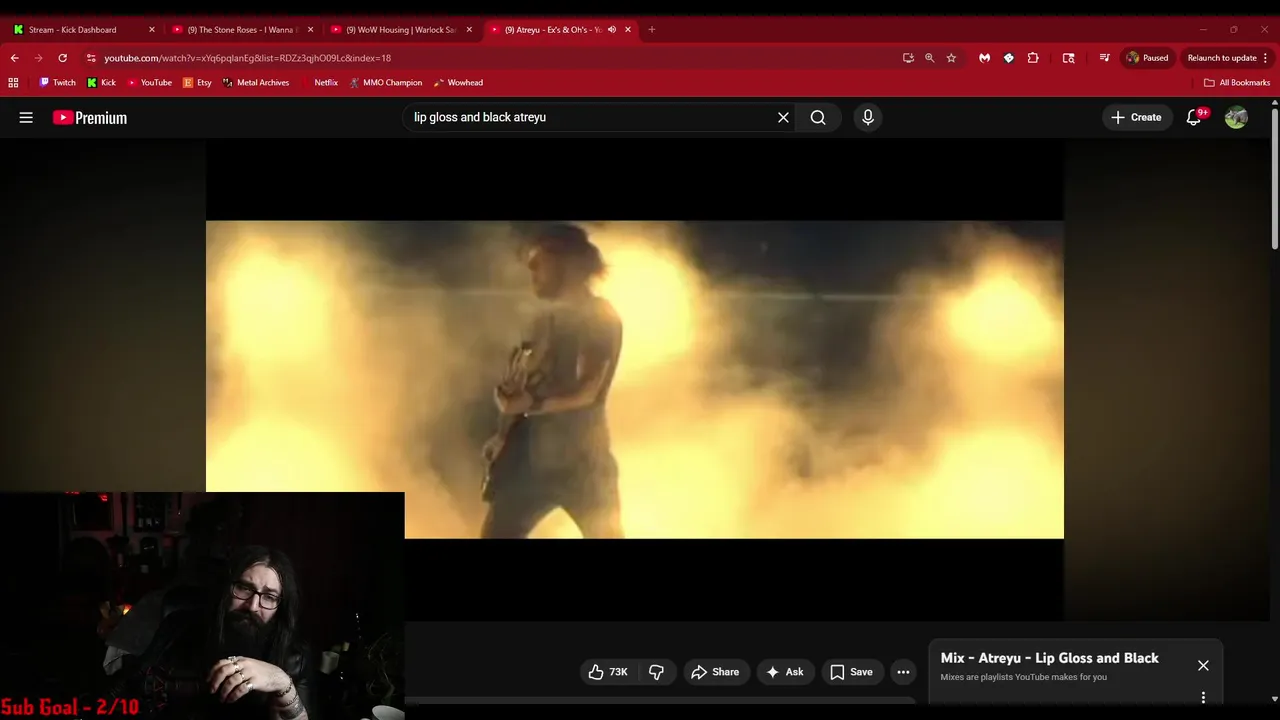Open the Extensions puzzle menu
This screenshot has height=720, width=1280.
(1033, 58)
